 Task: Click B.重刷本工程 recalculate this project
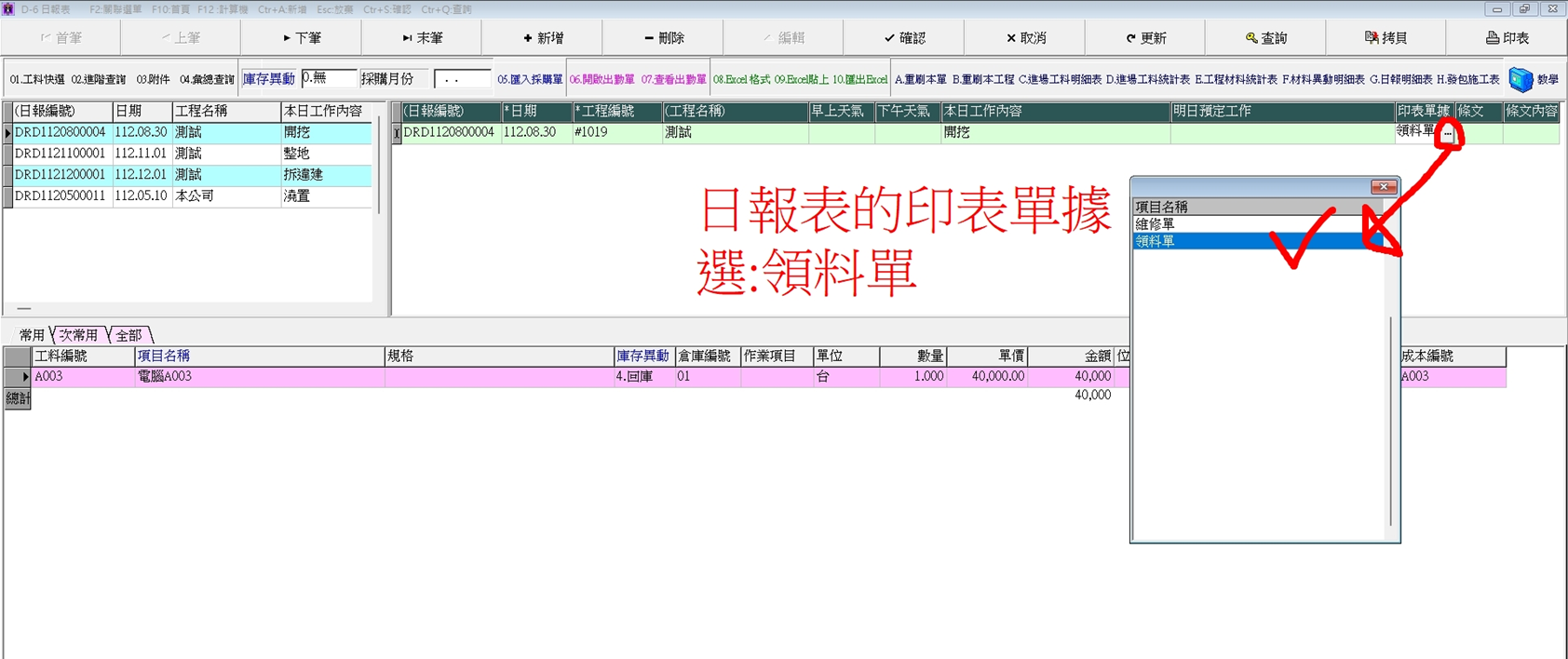pos(983,80)
